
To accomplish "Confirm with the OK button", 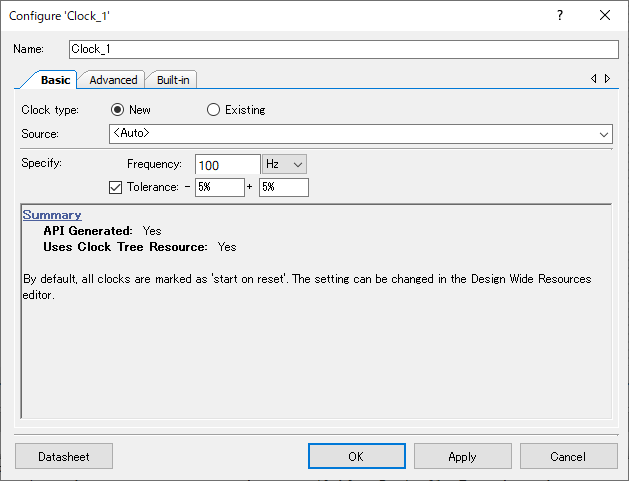I will (x=357, y=456).
